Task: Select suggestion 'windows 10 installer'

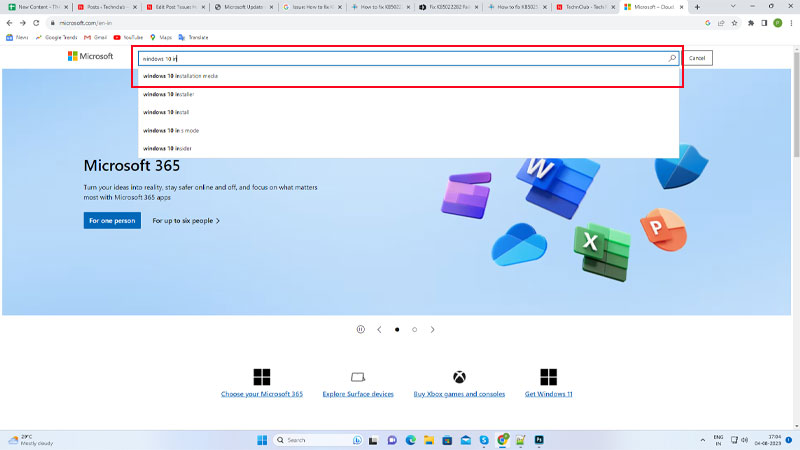Action: pyautogui.click(x=408, y=94)
